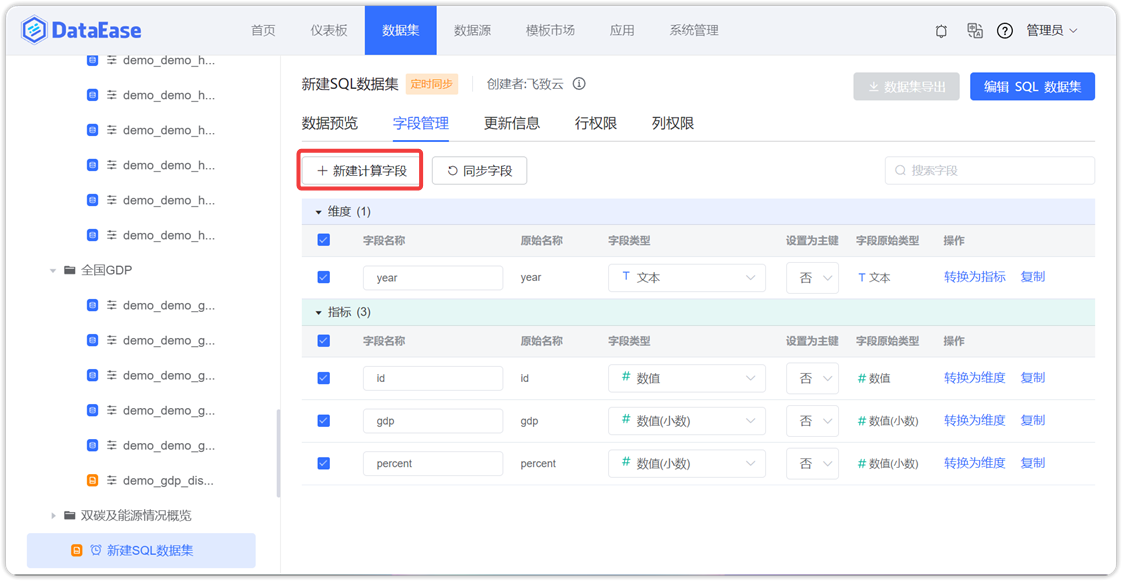Click 转换为指标 for the year field
Viewport: 1122px width, 581px height.
[x=975, y=277]
